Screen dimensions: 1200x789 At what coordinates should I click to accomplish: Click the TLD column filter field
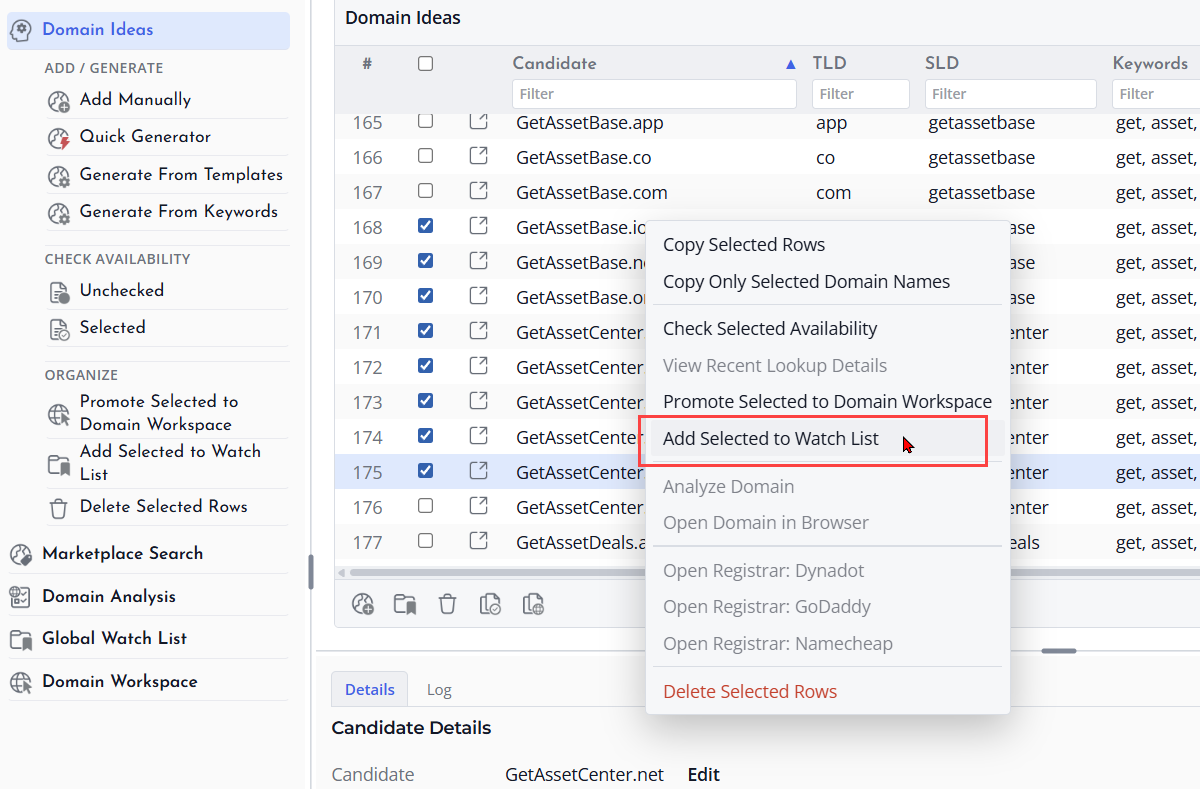click(861, 94)
